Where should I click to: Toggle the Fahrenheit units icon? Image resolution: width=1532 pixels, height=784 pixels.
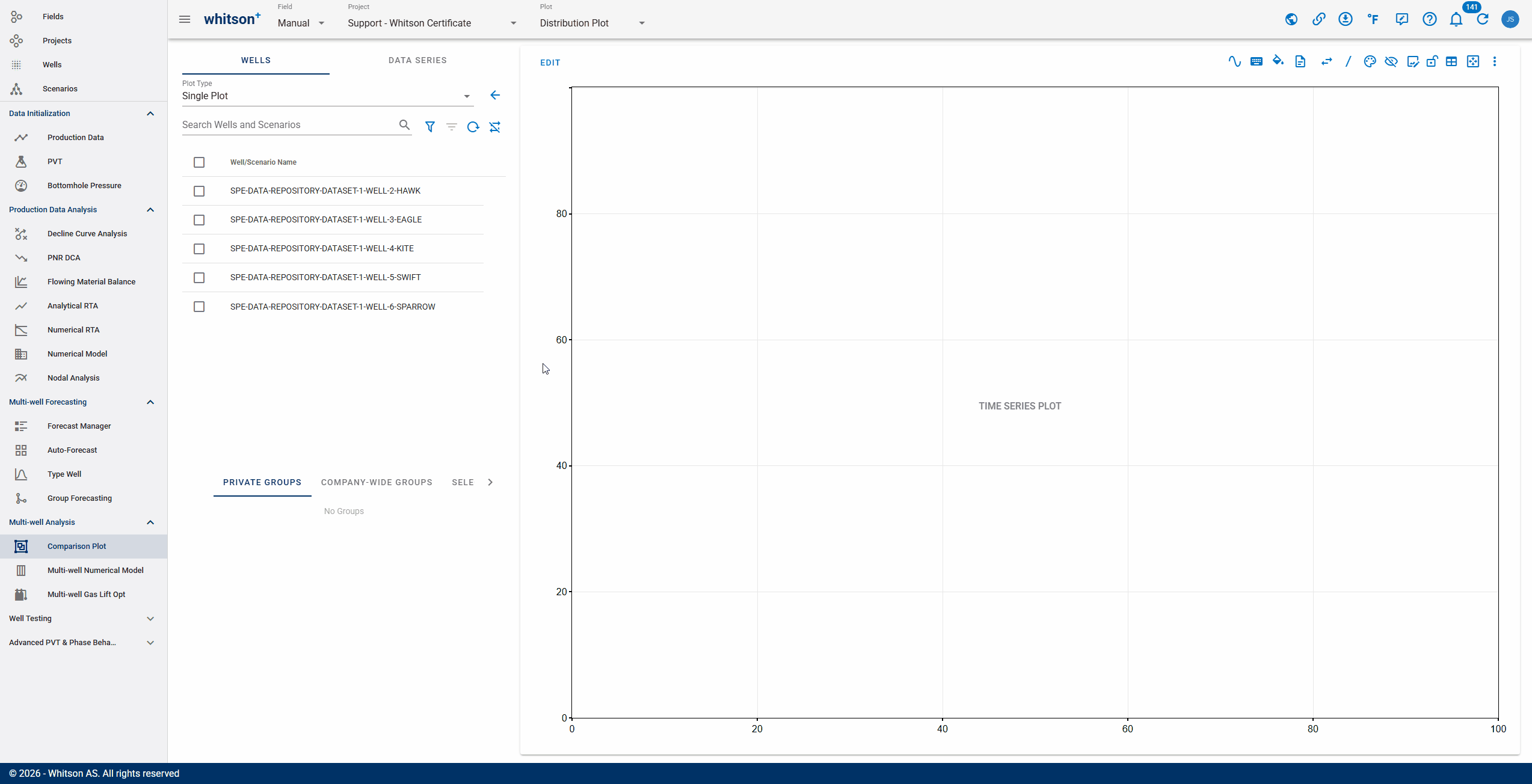(x=1373, y=19)
